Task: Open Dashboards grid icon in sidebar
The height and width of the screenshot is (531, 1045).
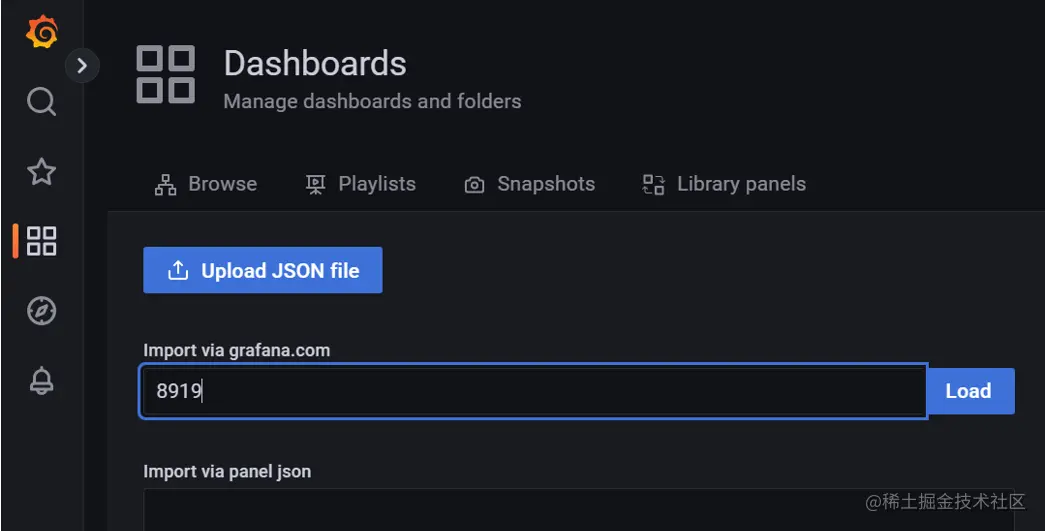Action: tap(41, 241)
